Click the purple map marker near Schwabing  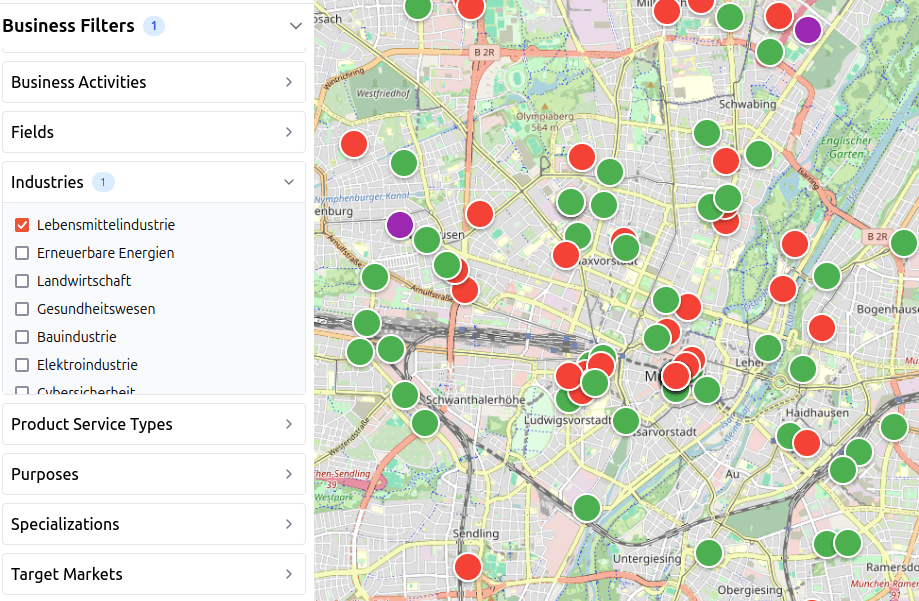(808, 30)
